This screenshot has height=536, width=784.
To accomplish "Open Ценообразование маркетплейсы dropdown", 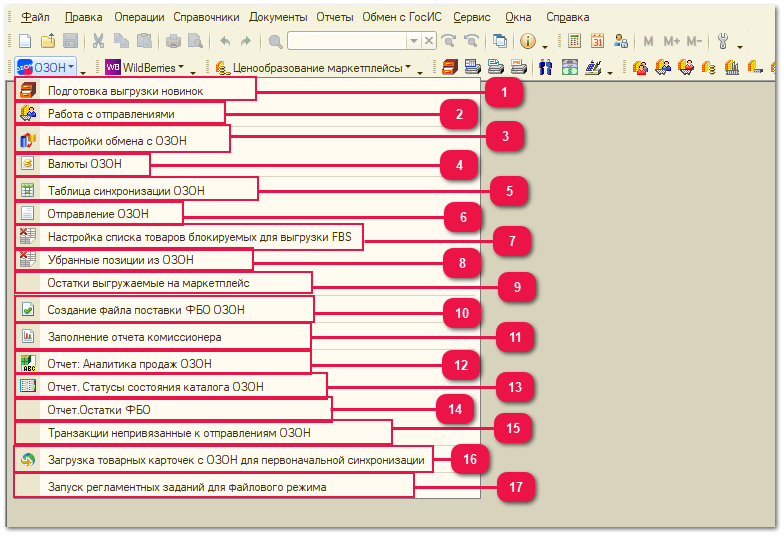I will point(314,68).
